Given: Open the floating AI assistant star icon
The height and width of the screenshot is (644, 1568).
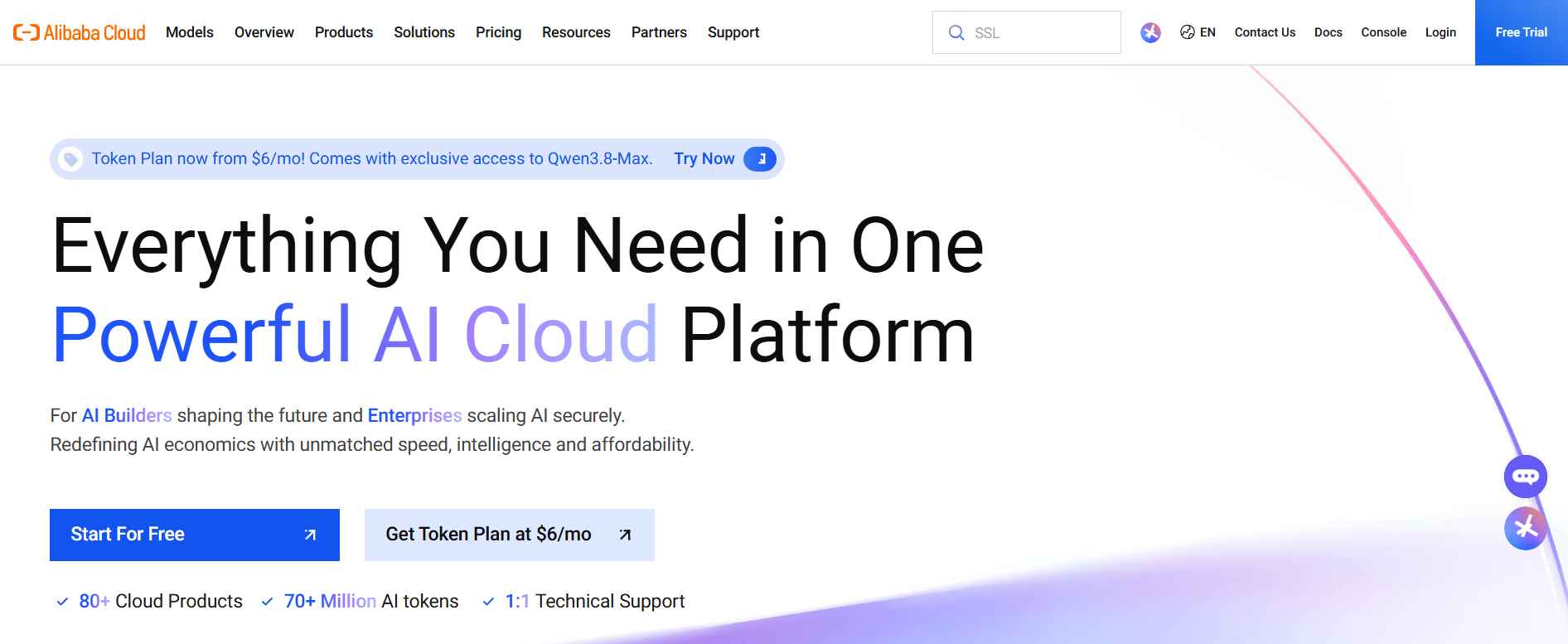Looking at the screenshot, I should [x=1526, y=528].
